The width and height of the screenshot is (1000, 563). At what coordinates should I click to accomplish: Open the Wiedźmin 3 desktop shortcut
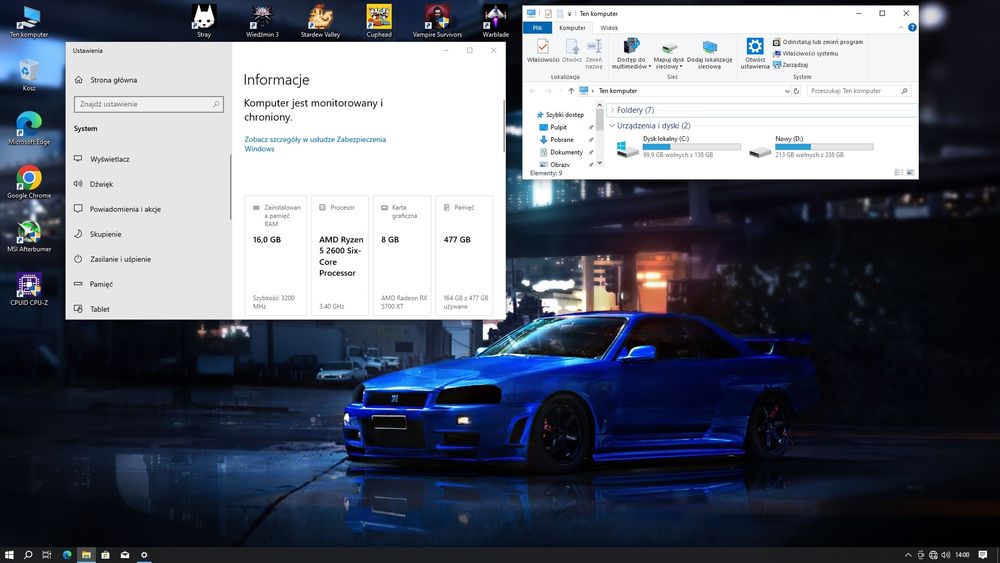pyautogui.click(x=262, y=21)
